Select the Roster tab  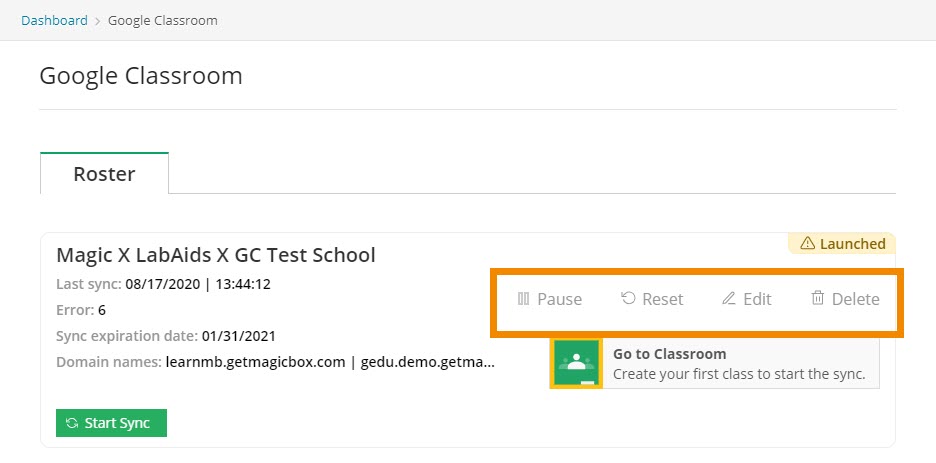click(x=104, y=174)
